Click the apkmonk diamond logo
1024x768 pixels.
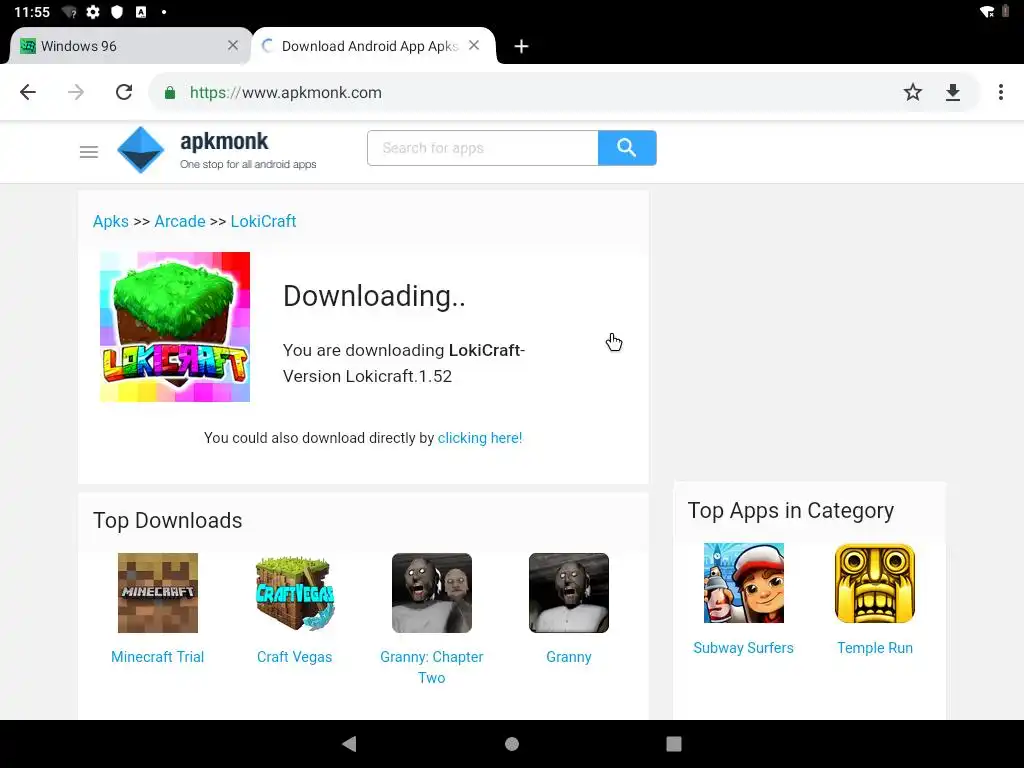tap(140, 150)
